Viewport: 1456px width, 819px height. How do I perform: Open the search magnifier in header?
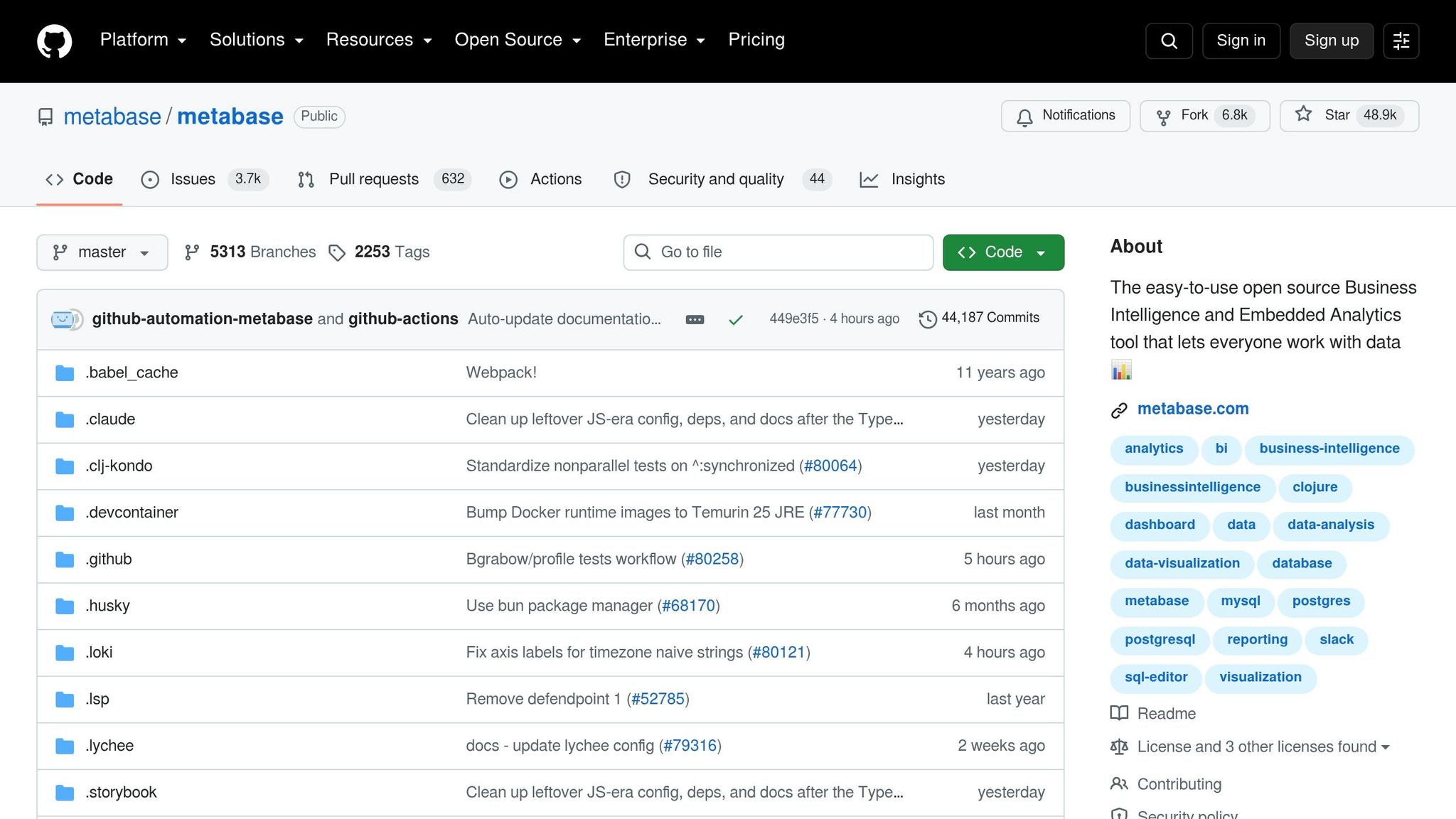(1169, 41)
